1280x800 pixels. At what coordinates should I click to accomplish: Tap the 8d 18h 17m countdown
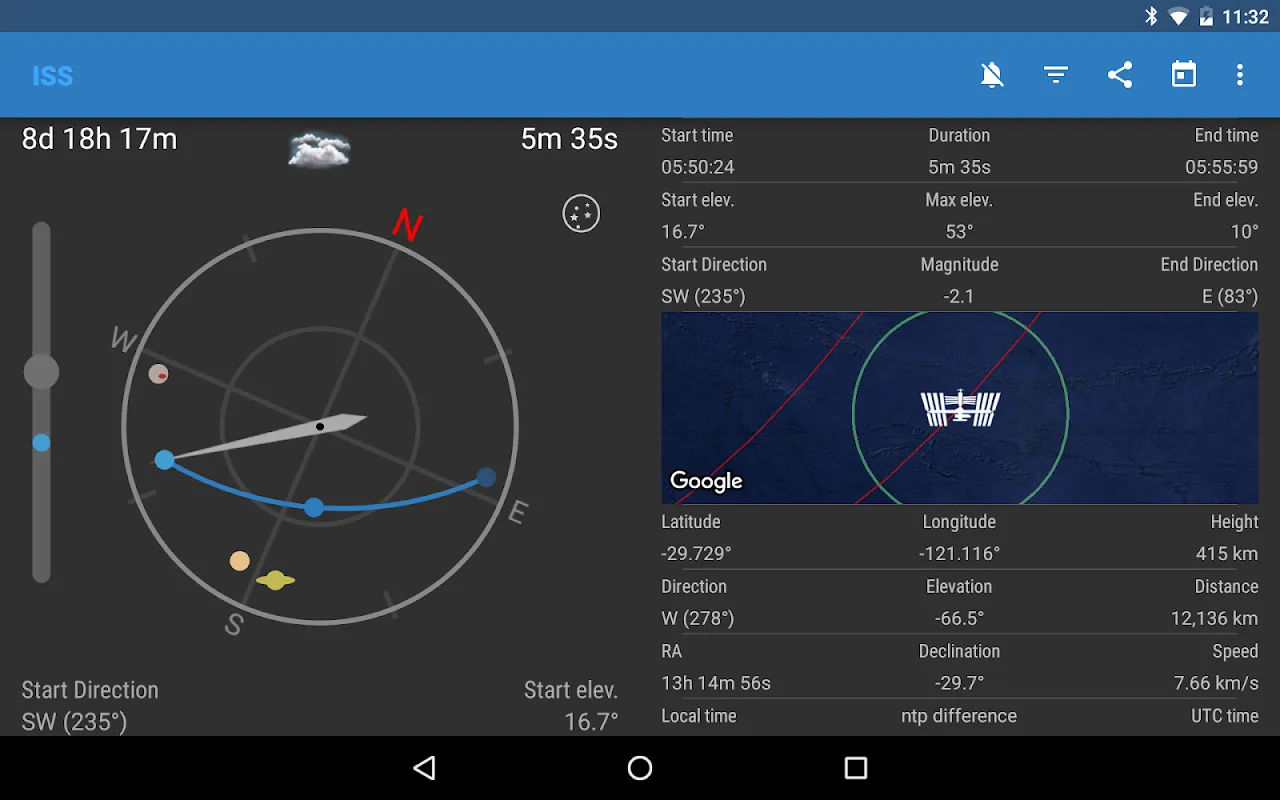(x=99, y=139)
